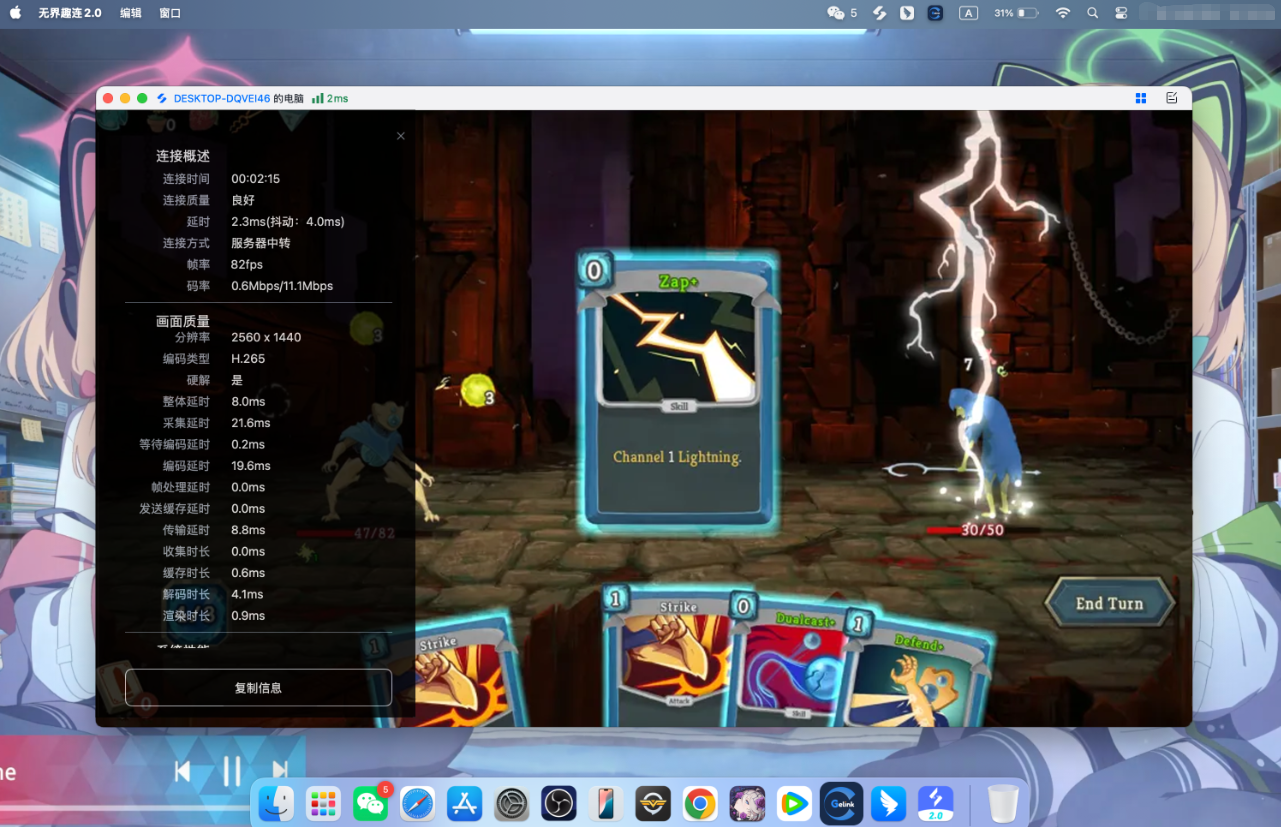Viewport: 1281px width, 827px height.
Task: Select the Zap+ card in the center
Action: tap(678, 388)
